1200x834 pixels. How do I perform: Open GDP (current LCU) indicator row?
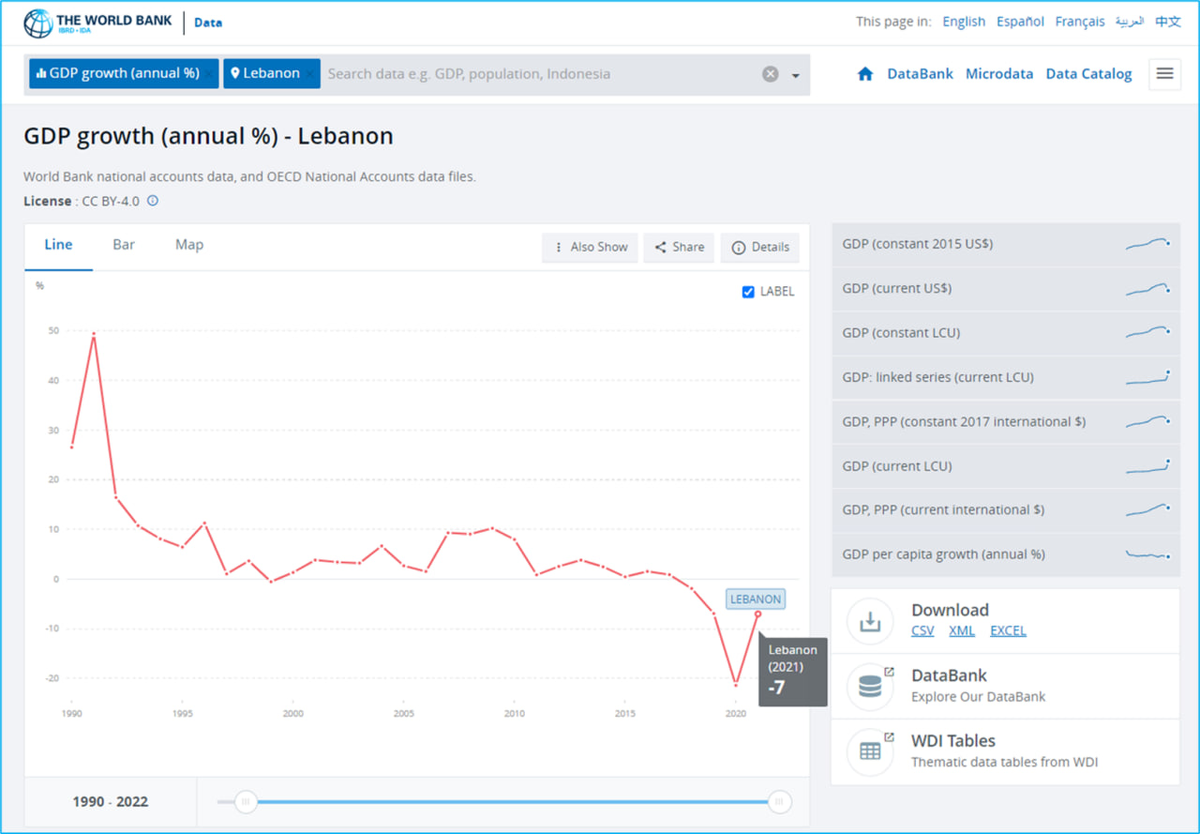1005,466
